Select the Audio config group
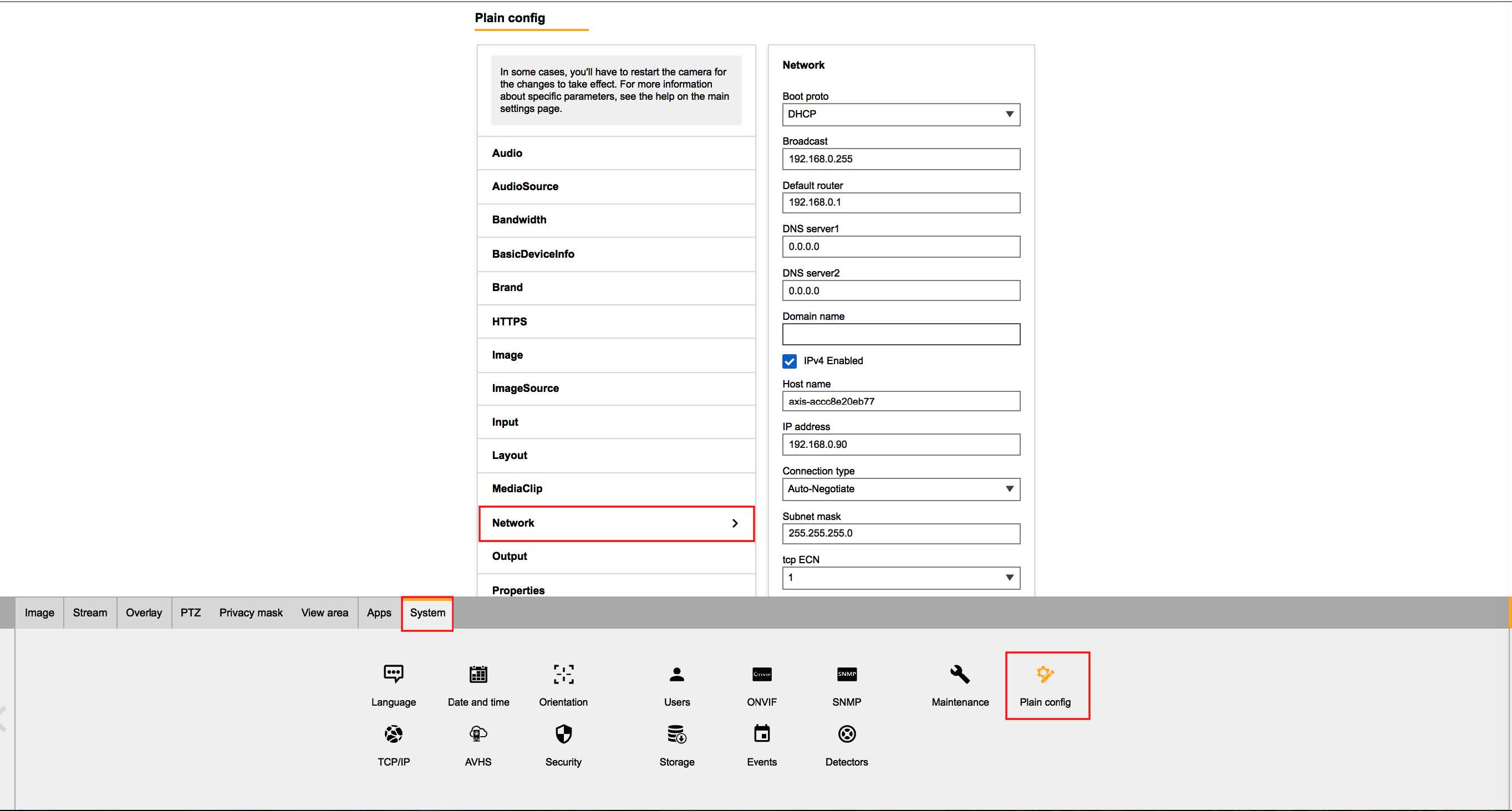Screen dimensions: 1512x811 (617, 153)
